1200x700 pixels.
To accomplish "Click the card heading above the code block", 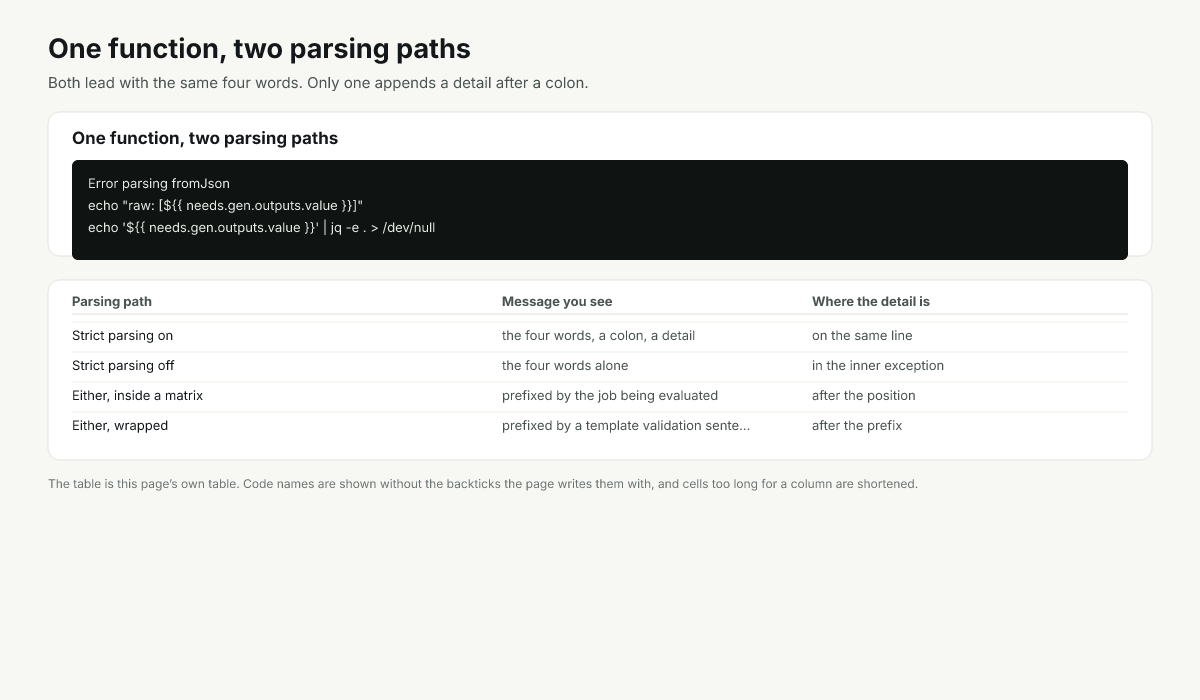I will pos(205,138).
